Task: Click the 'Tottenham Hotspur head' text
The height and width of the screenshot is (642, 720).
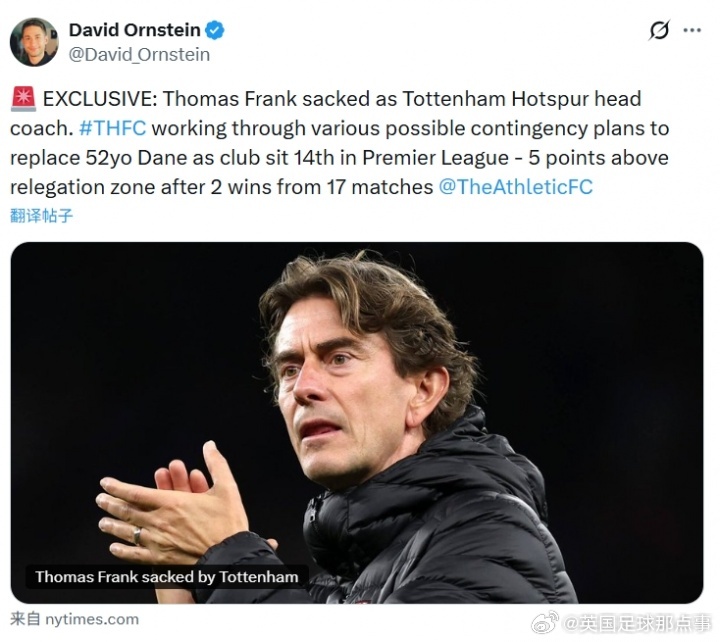Action: [522, 99]
